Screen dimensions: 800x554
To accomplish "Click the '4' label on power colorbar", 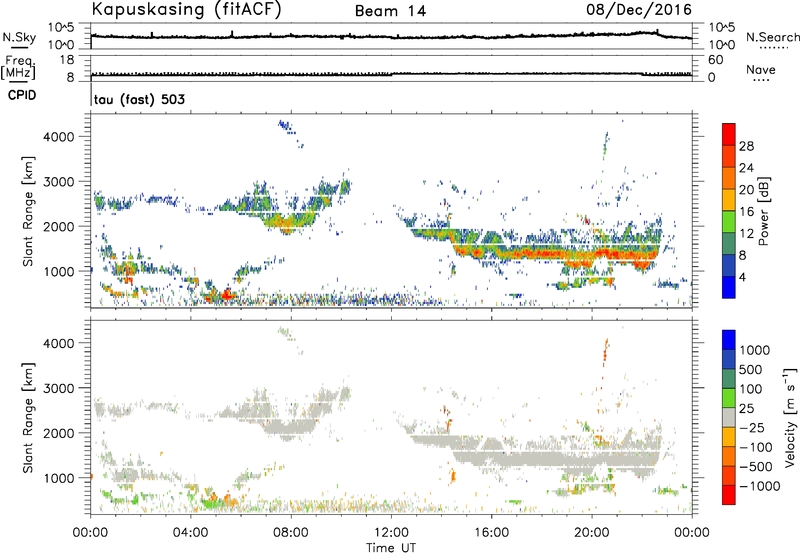I will click(742, 277).
